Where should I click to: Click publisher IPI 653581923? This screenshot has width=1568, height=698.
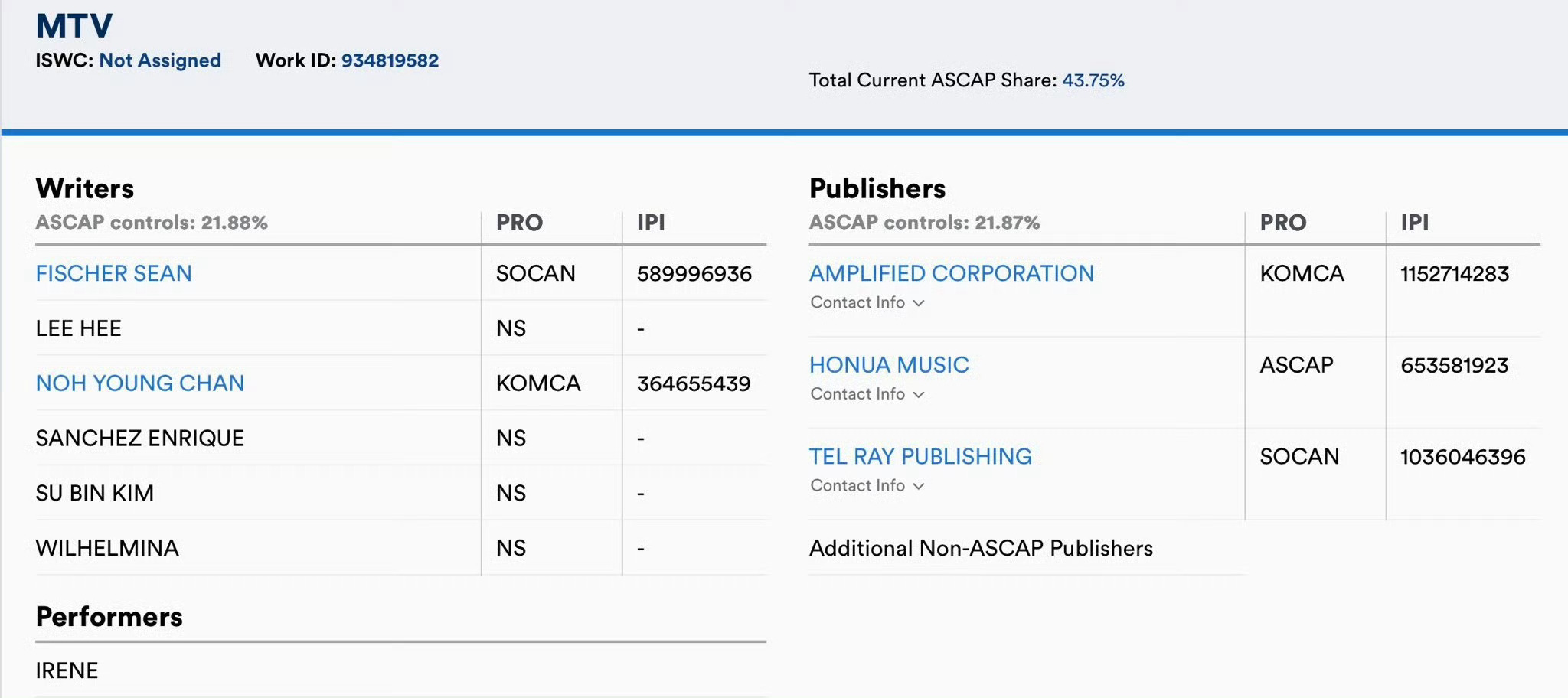coord(1455,365)
